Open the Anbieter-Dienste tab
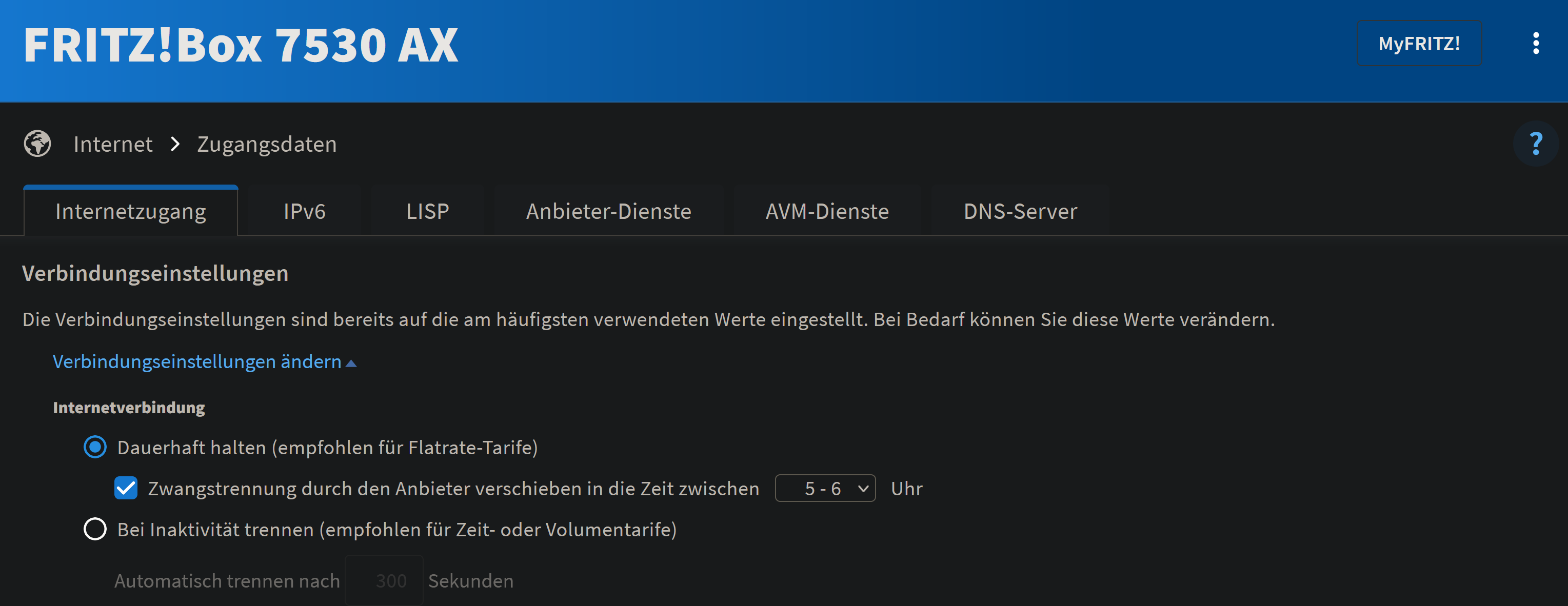The image size is (1568, 606). [x=608, y=211]
